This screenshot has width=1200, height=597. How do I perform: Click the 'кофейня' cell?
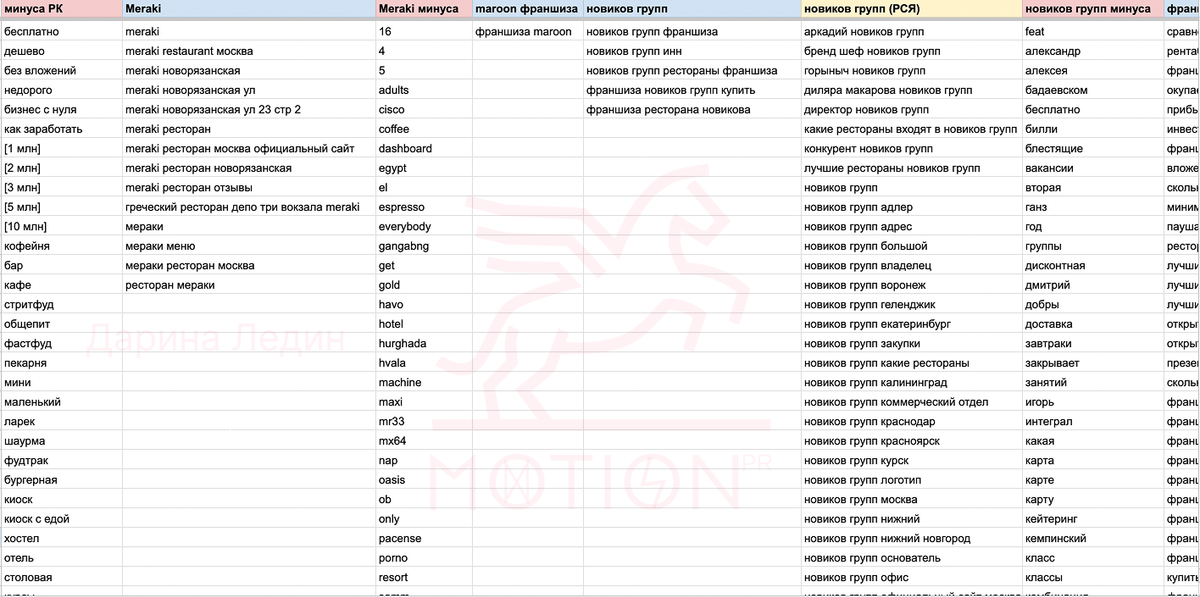(60, 246)
